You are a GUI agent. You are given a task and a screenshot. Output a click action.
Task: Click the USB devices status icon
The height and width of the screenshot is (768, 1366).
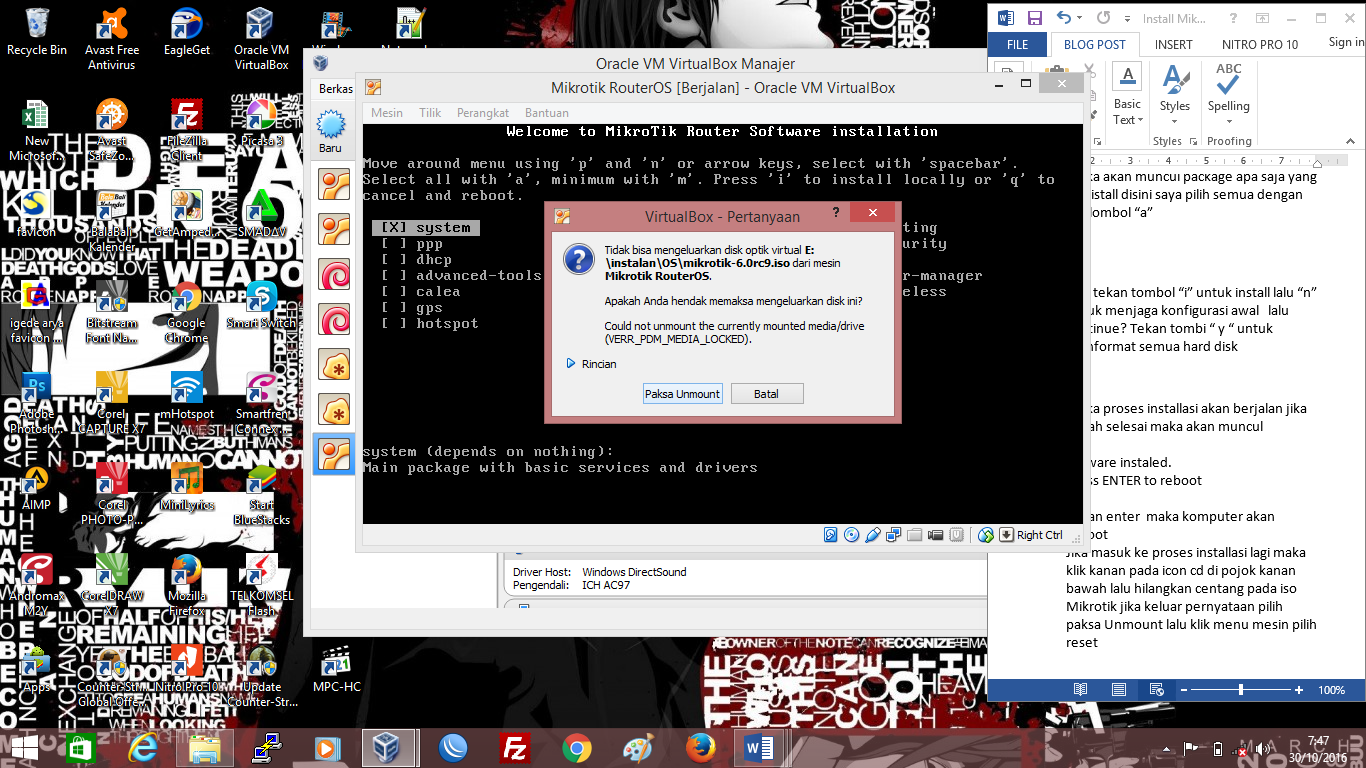873,535
